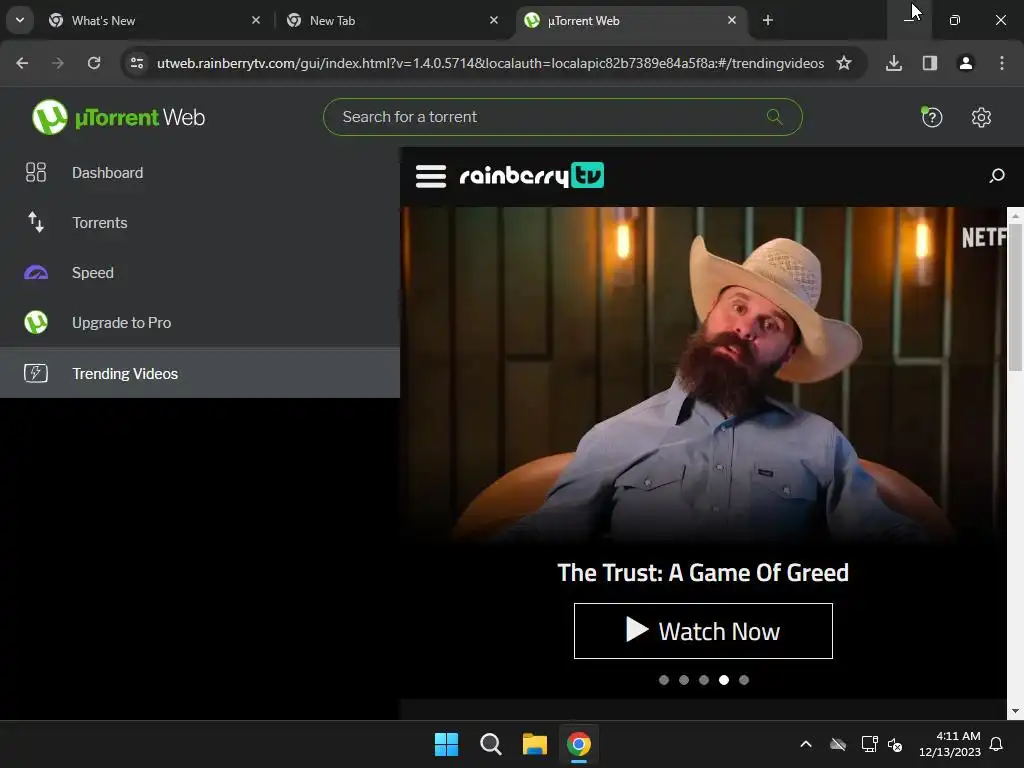Select fifth carousel dot
This screenshot has height=768, width=1024.
pyautogui.click(x=744, y=680)
